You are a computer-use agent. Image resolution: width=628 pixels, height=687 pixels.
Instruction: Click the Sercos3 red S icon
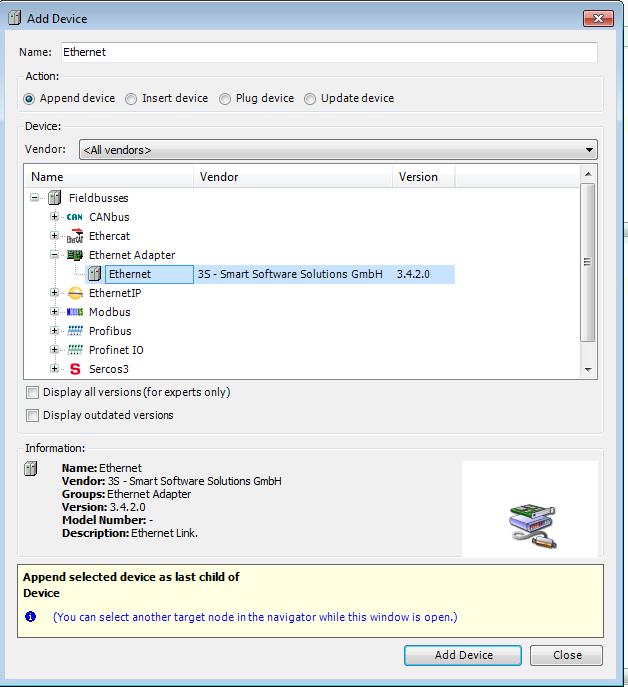[x=75, y=369]
